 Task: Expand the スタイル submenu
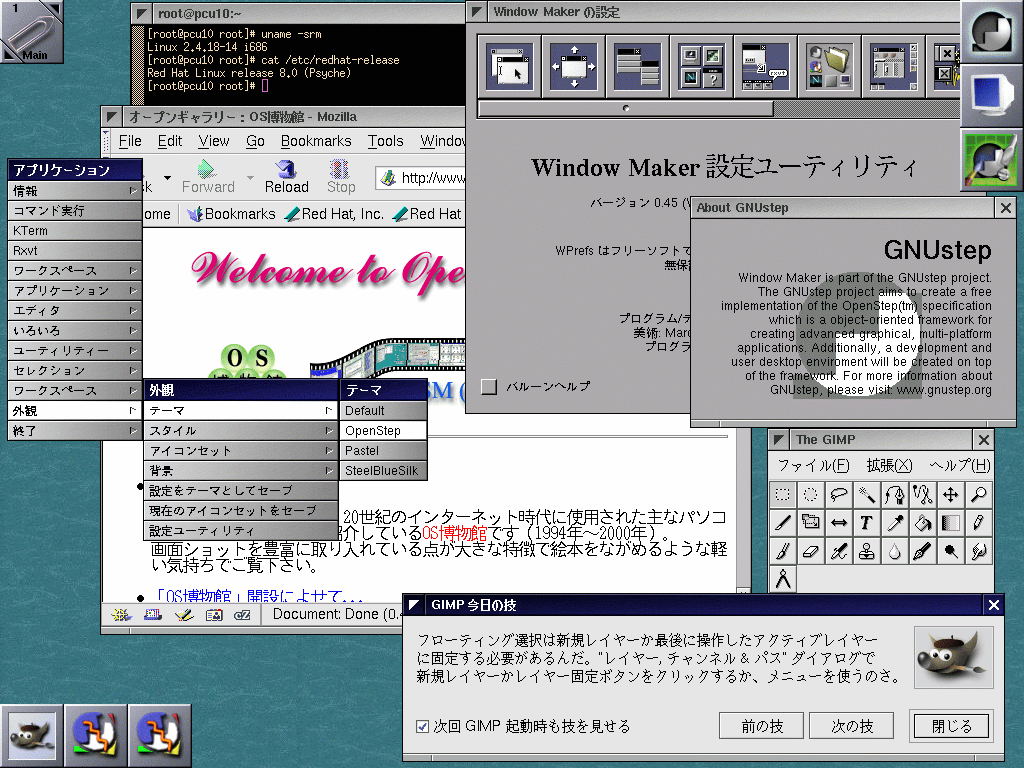241,431
